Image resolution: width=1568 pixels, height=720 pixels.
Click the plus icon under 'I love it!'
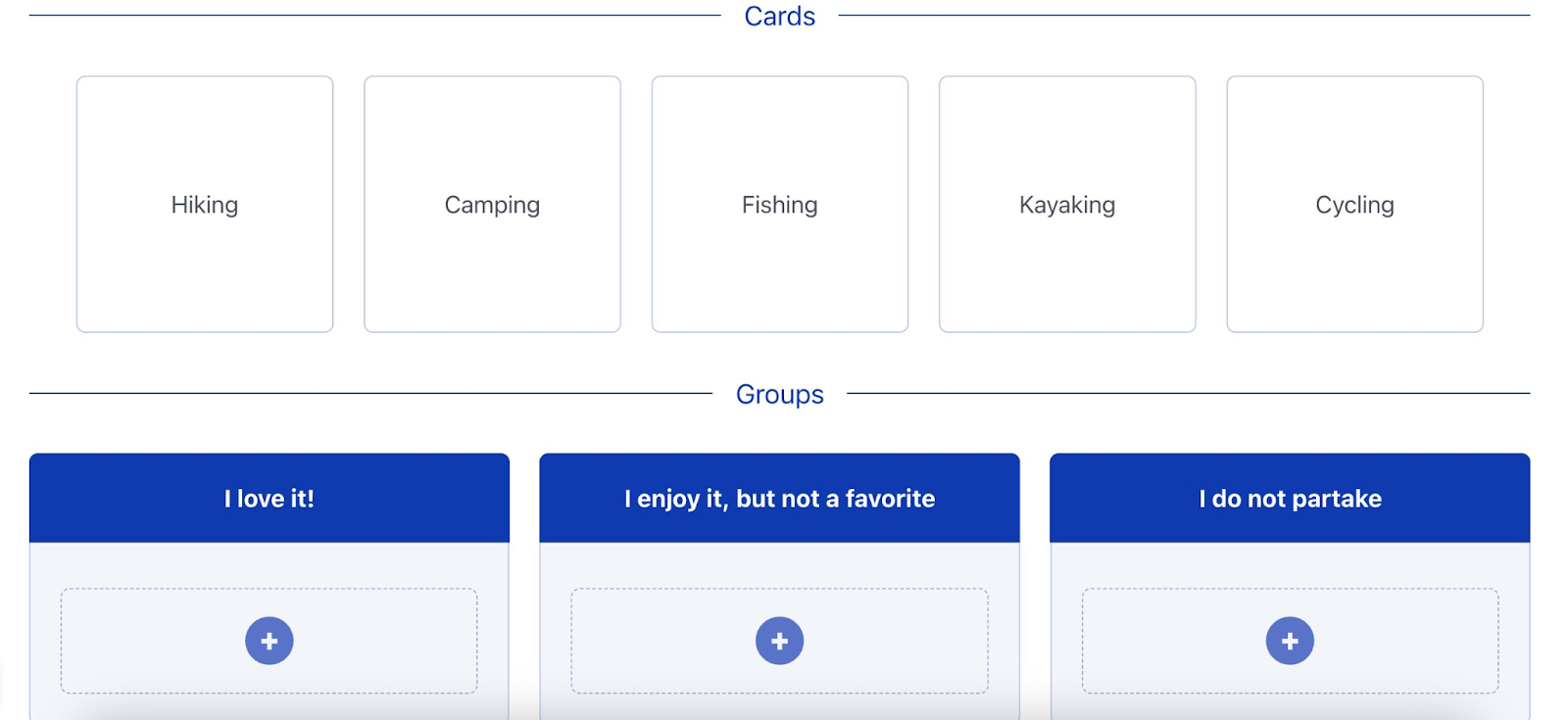click(269, 641)
